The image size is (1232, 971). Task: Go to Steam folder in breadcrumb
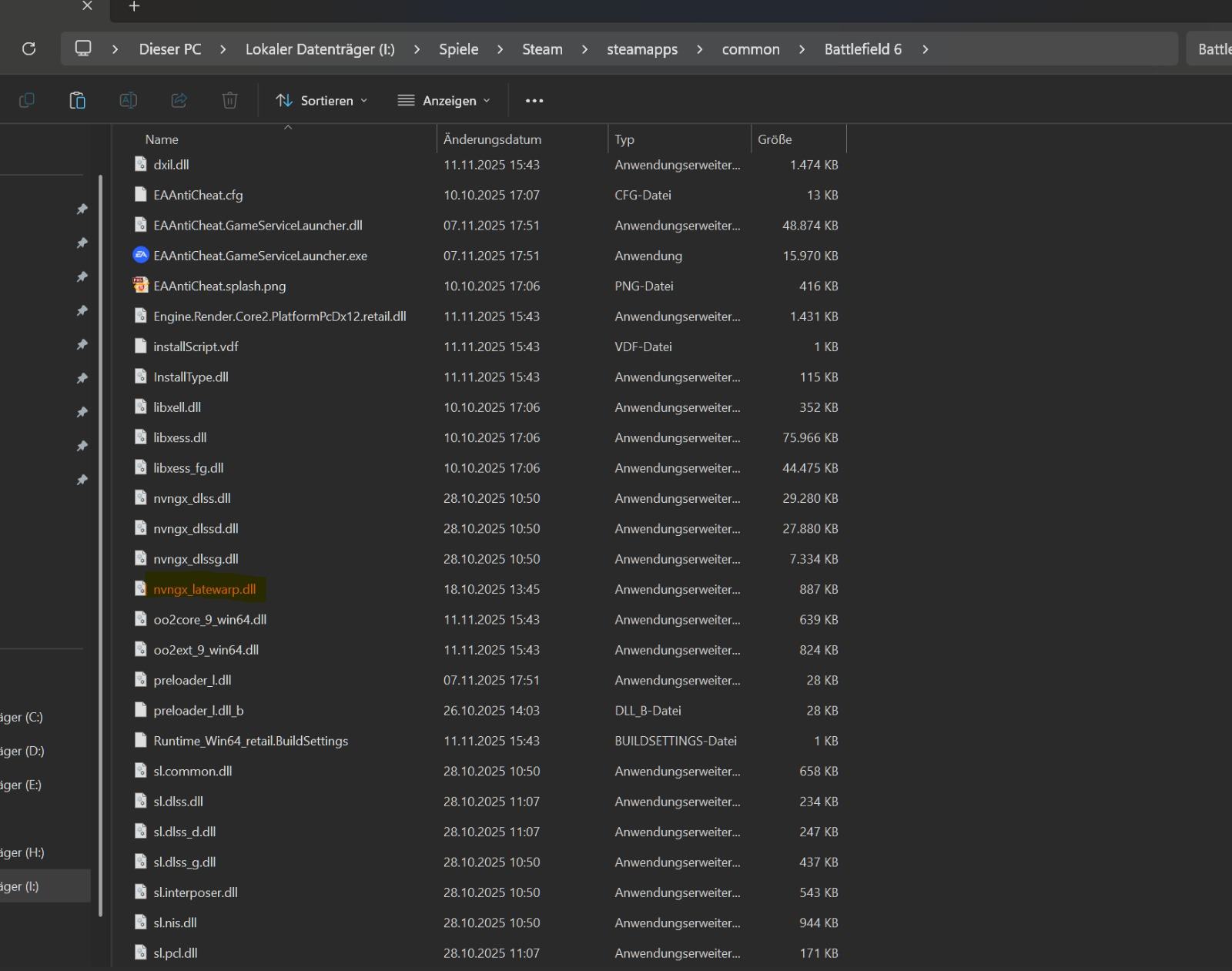pyautogui.click(x=542, y=49)
